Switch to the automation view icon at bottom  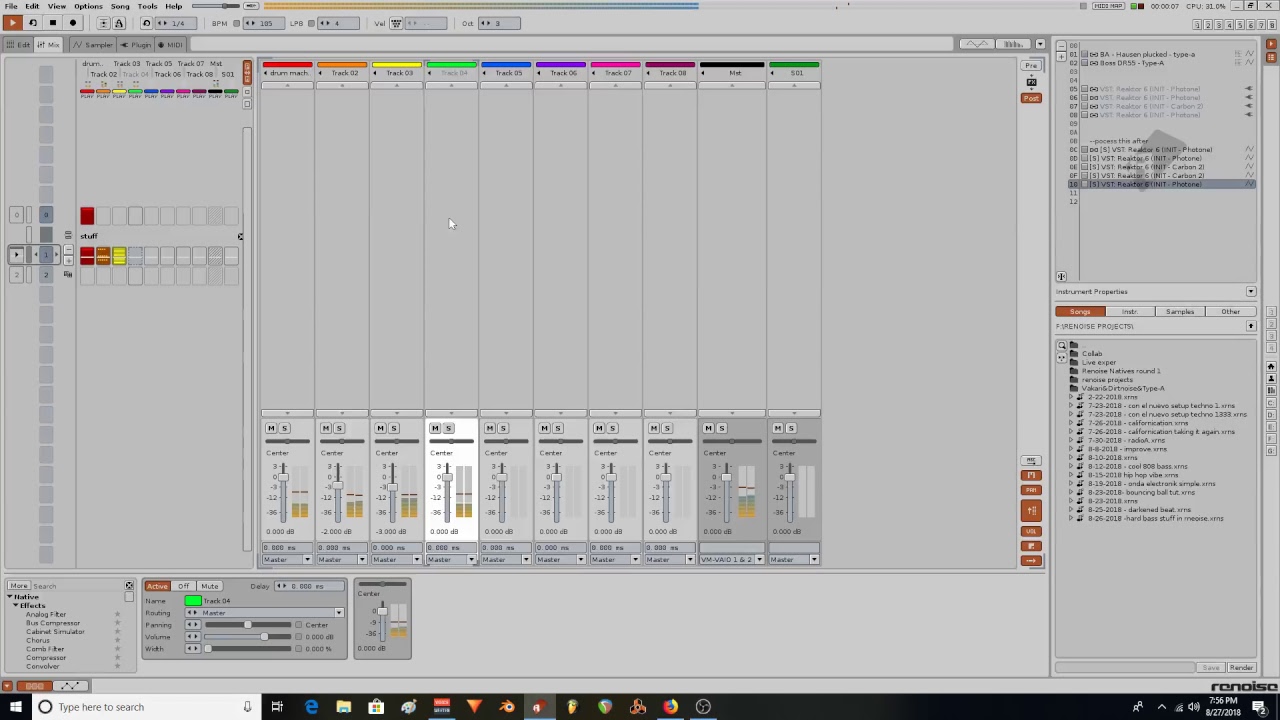[70, 686]
